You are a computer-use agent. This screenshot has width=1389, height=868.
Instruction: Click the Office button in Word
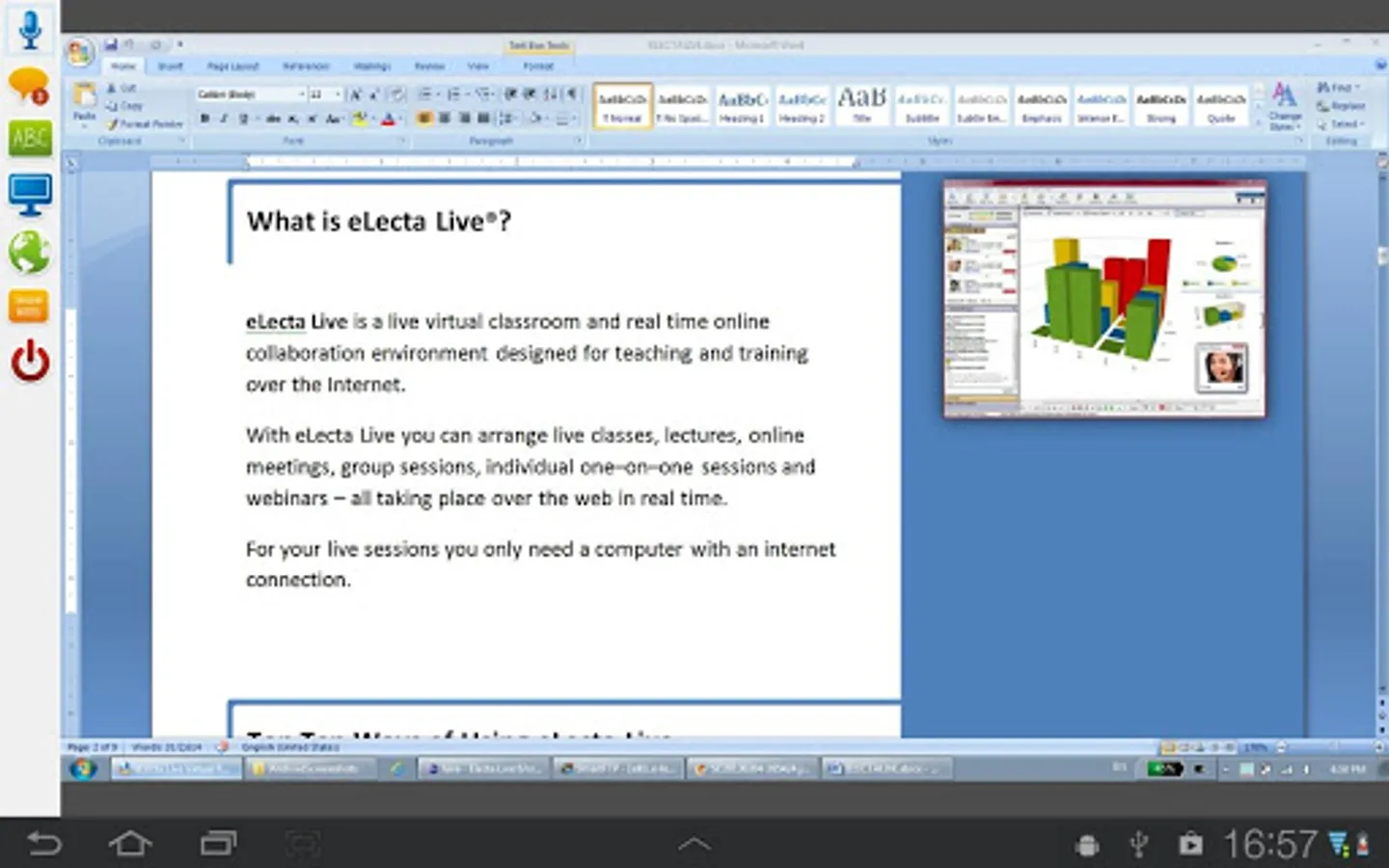[80, 52]
